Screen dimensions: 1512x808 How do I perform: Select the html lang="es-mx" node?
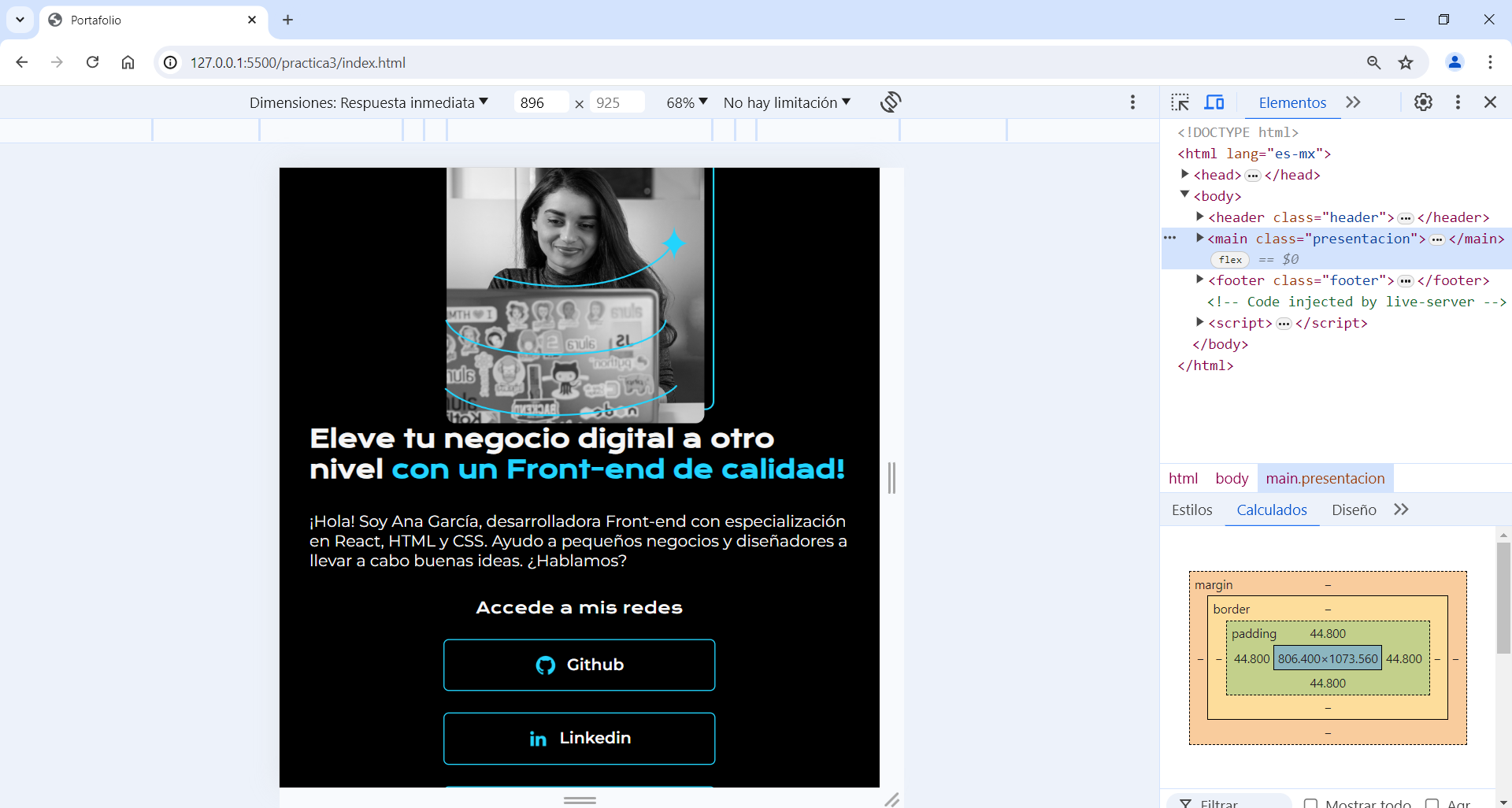[1254, 154]
